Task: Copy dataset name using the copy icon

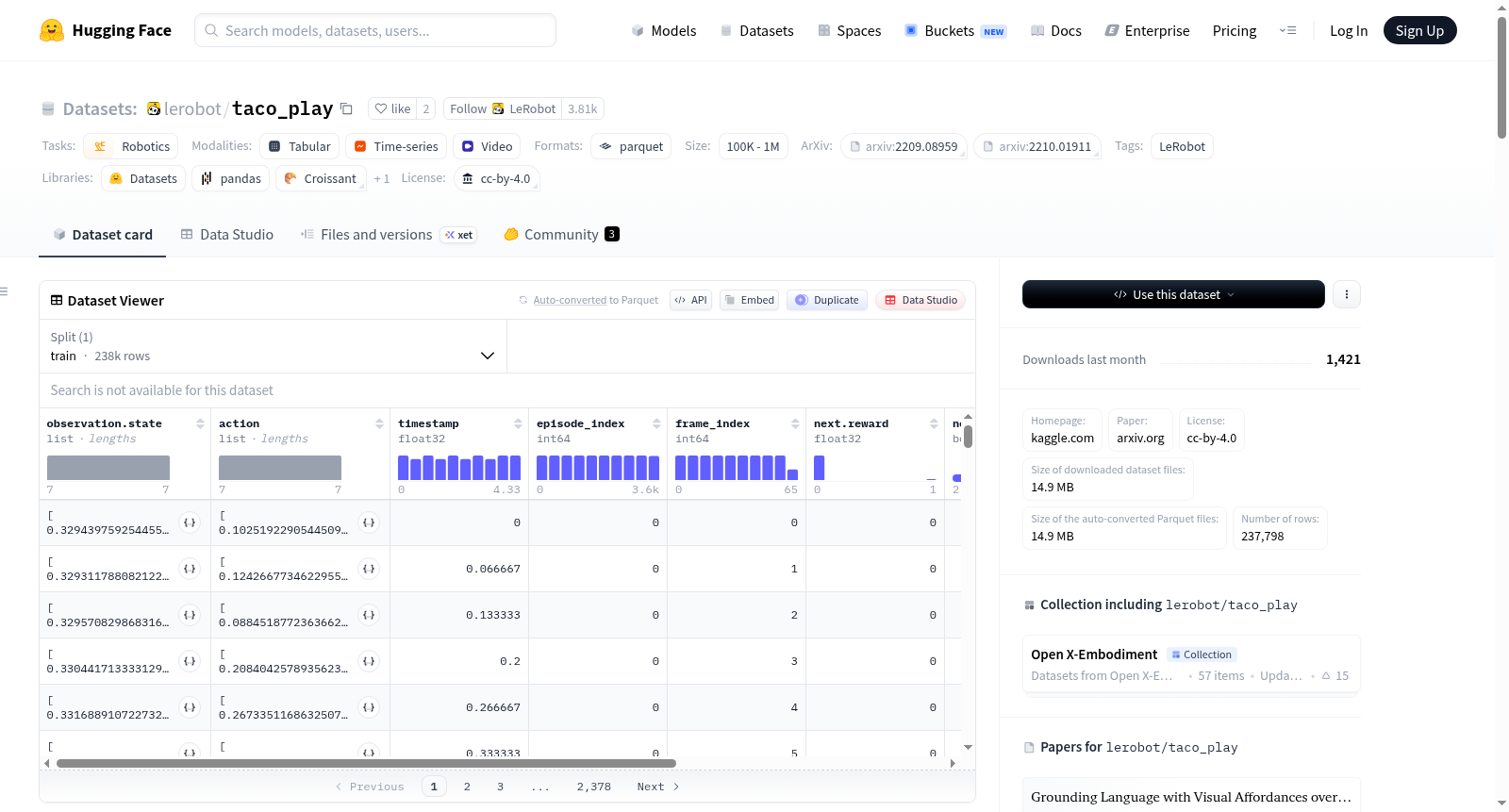Action: pyautogui.click(x=346, y=108)
